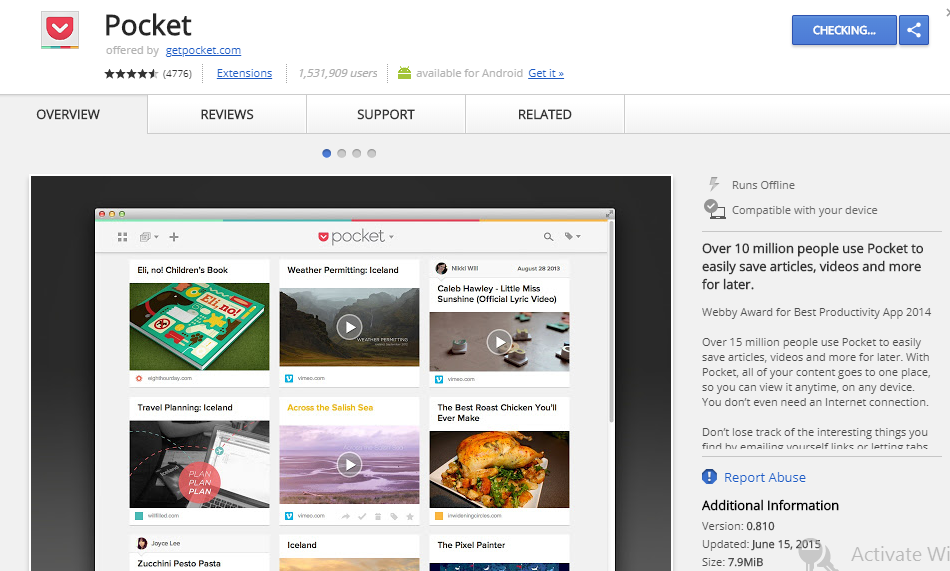
Task: Click the inkedingcircles.com source icon under chicken card
Action: (439, 516)
